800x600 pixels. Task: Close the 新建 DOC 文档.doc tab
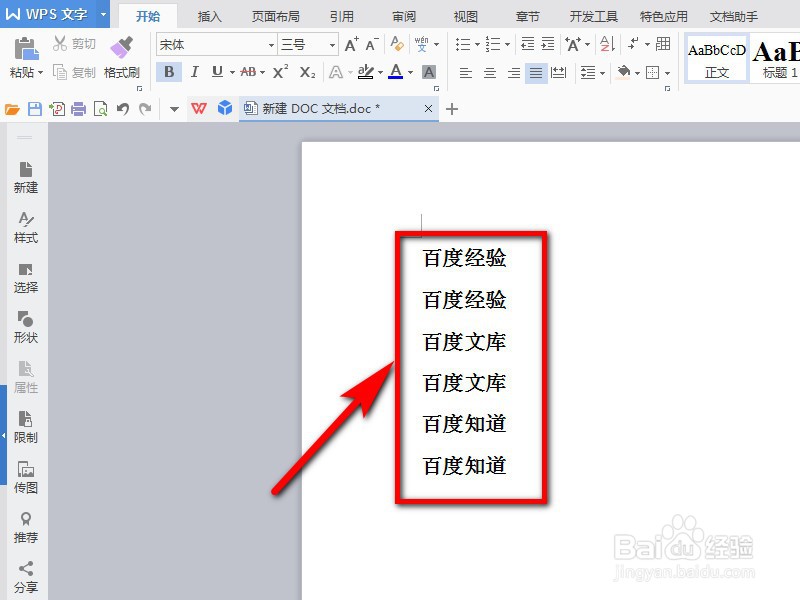point(429,108)
